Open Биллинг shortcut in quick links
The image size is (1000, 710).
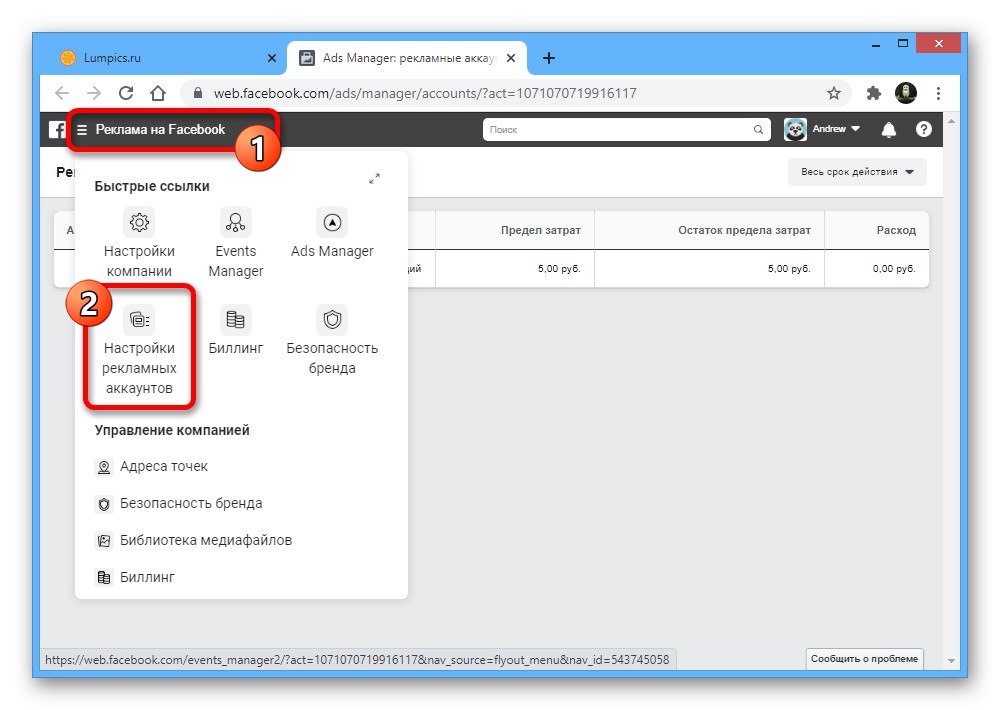[235, 330]
